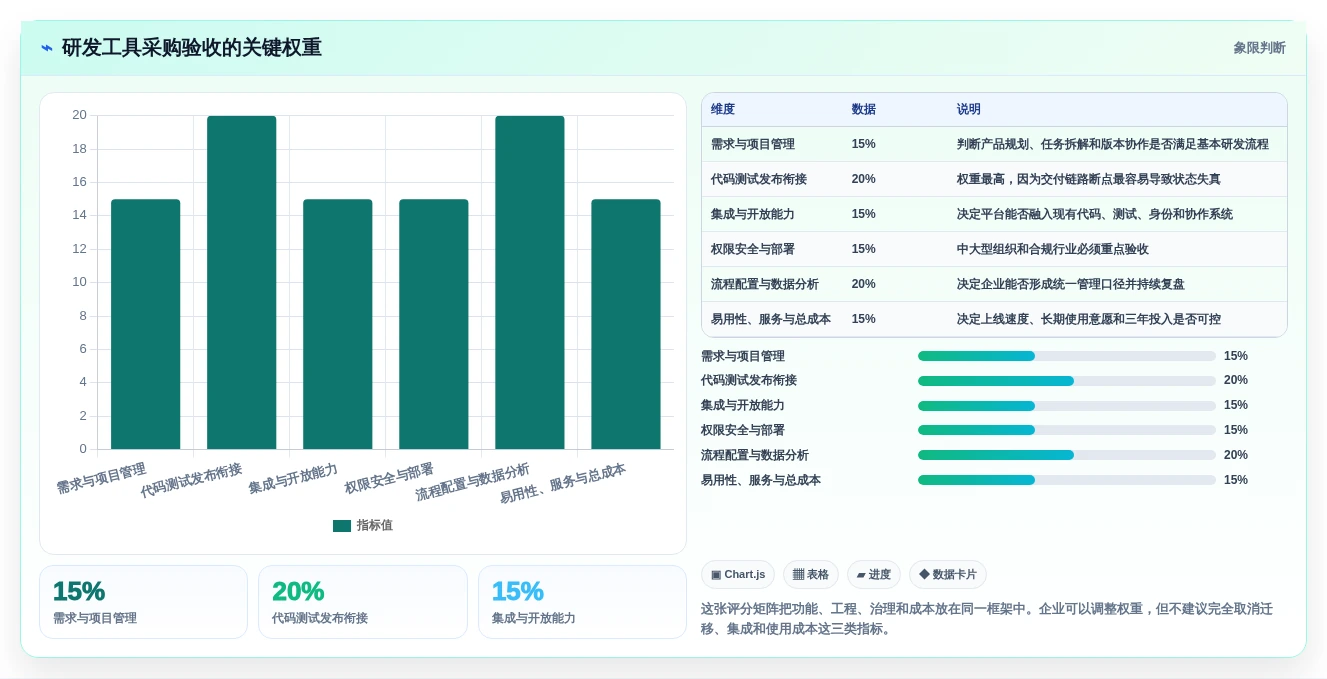Click the 维度 table column header
1327x679 pixels.
pyautogui.click(x=723, y=109)
